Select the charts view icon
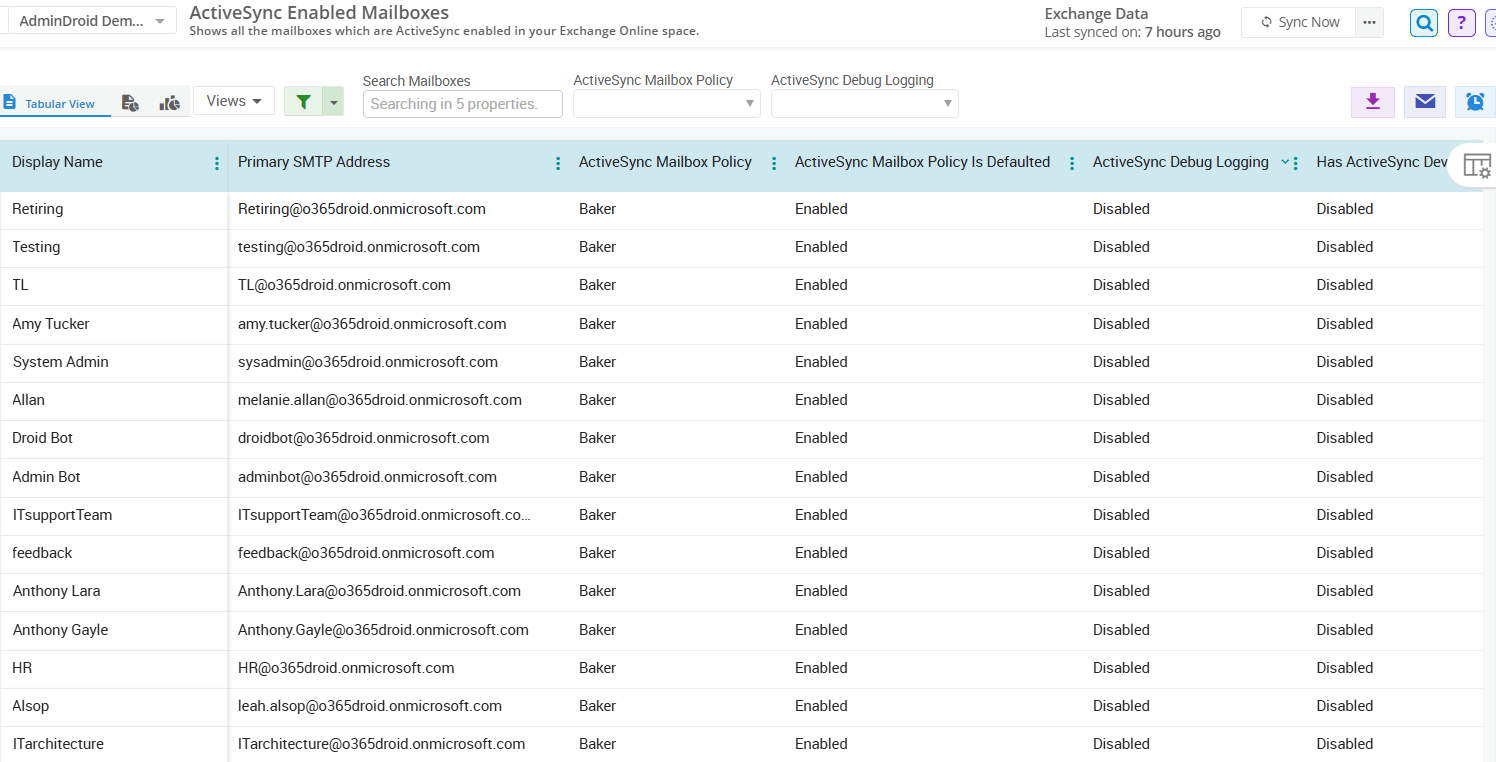The height and width of the screenshot is (762, 1496). 168,102
